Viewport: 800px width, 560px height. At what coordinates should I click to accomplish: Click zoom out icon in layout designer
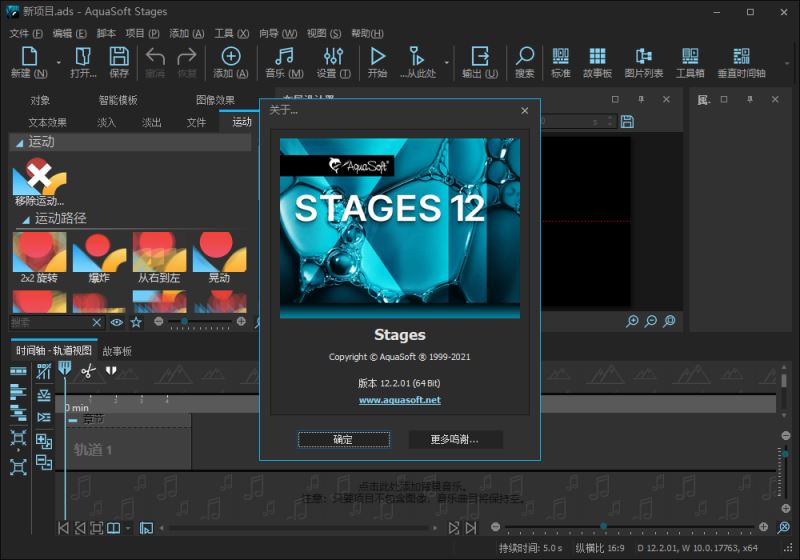click(651, 321)
